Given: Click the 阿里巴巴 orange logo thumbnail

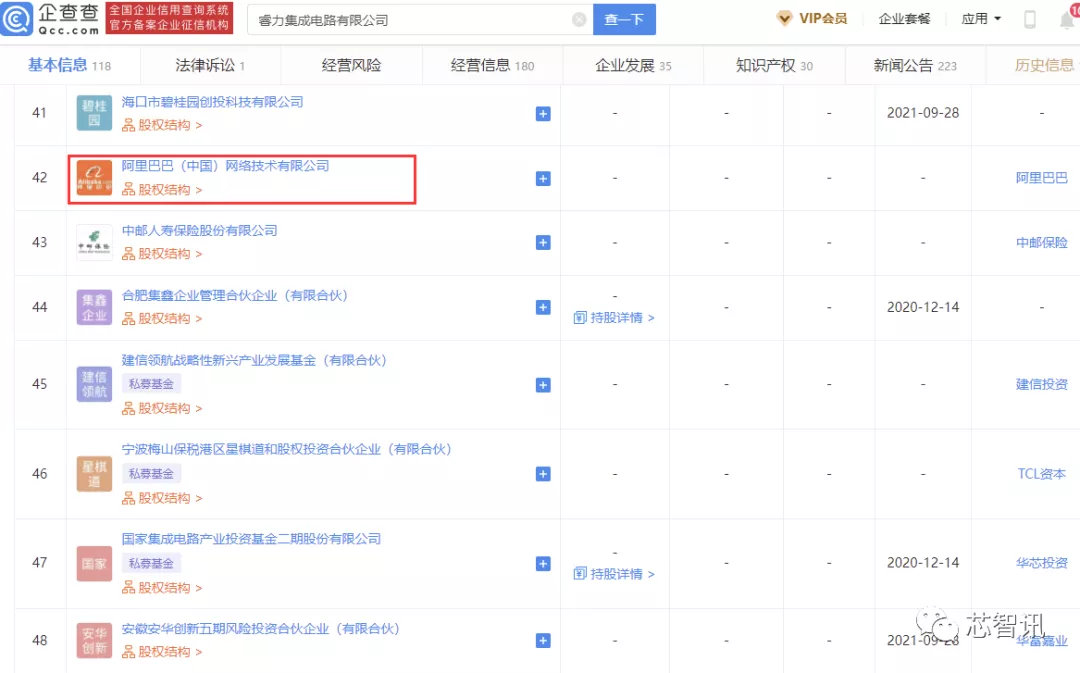Looking at the screenshot, I should coord(94,178).
